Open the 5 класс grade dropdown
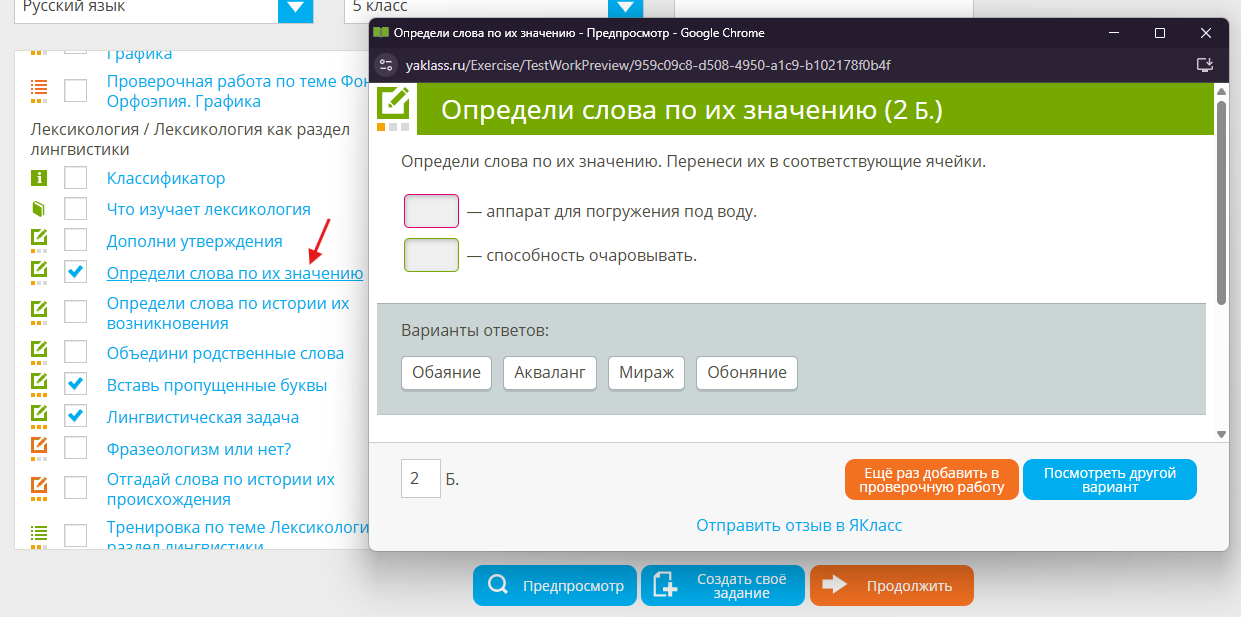 626,8
